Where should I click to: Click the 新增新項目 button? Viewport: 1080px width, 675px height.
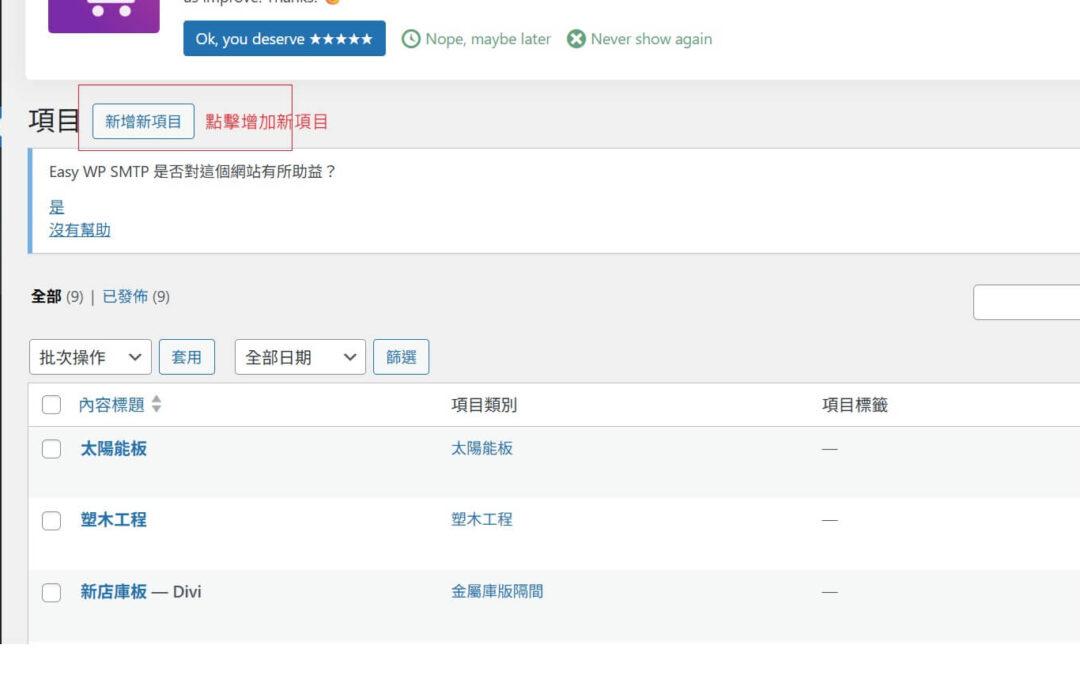pos(143,121)
